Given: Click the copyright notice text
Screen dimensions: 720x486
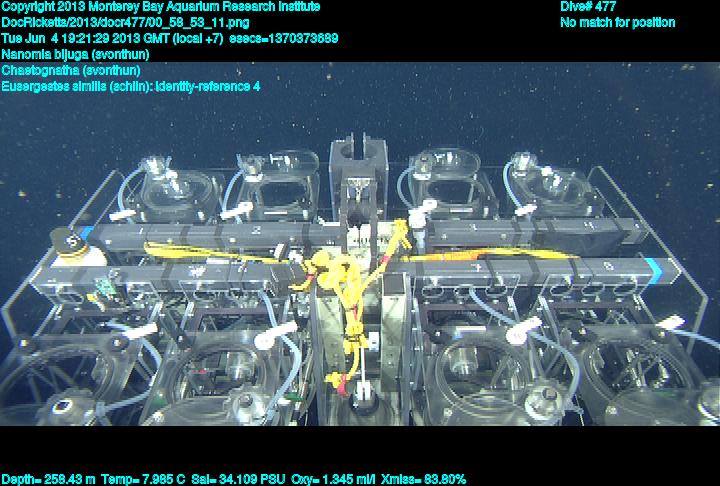Looking at the screenshot, I should click(161, 6).
